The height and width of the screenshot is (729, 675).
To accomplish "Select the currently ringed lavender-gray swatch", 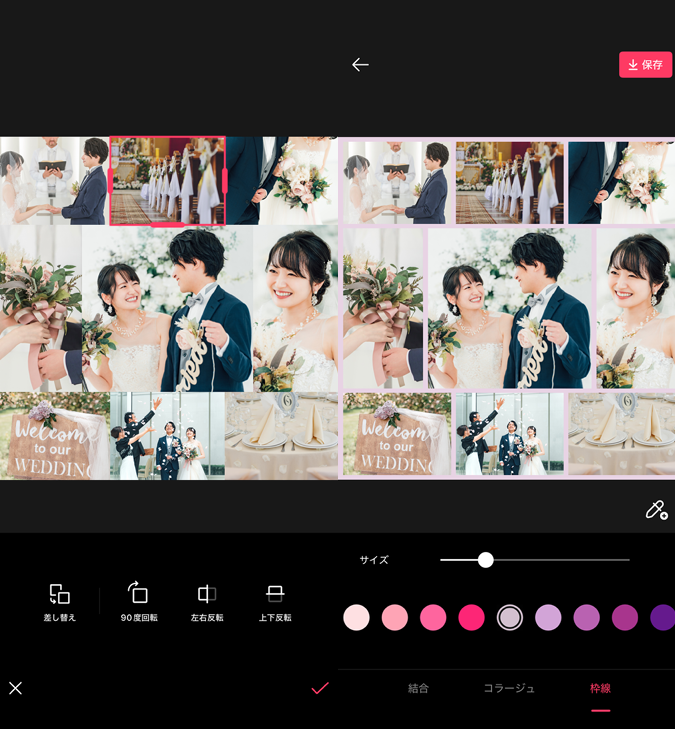I will click(510, 617).
